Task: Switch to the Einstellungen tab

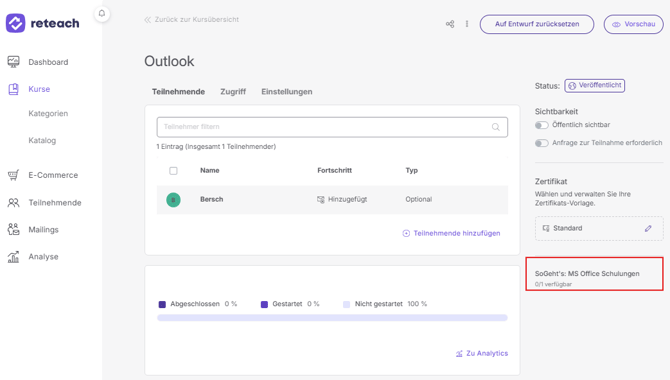Action: [287, 91]
